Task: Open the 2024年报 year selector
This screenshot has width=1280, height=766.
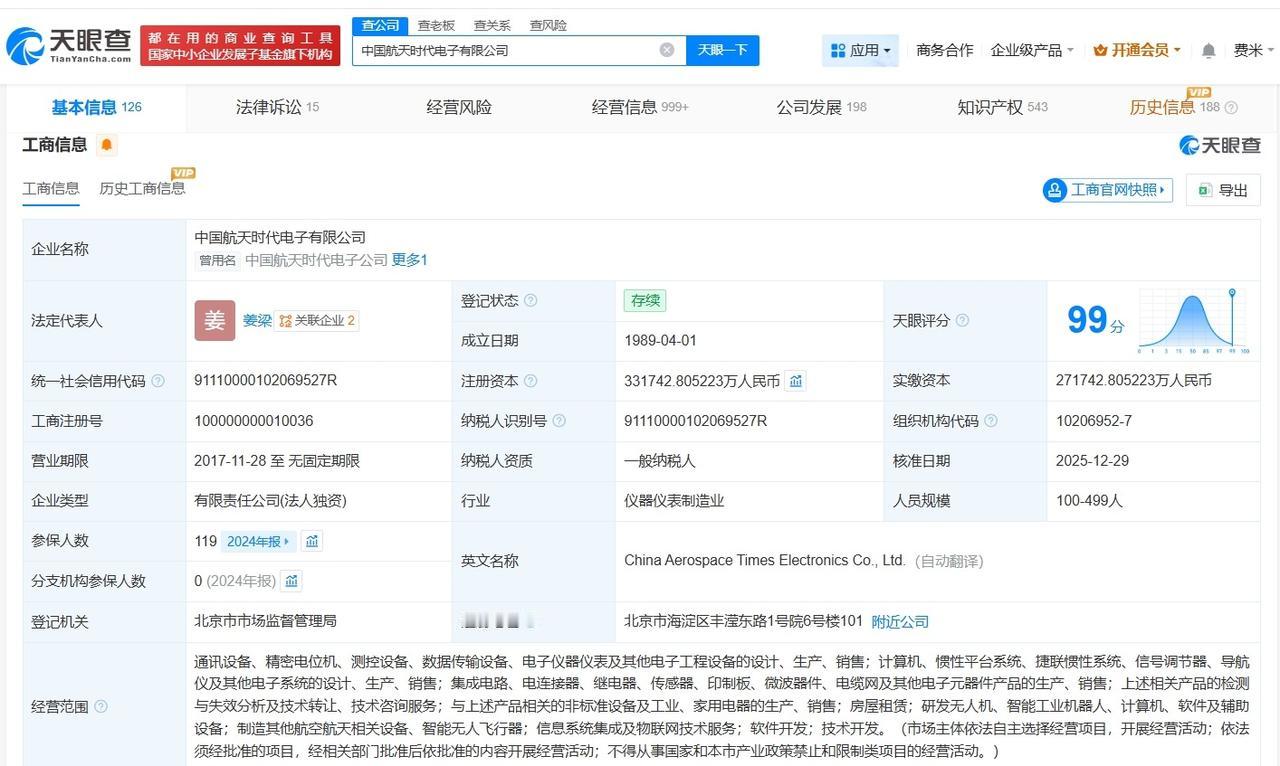Action: 257,541
